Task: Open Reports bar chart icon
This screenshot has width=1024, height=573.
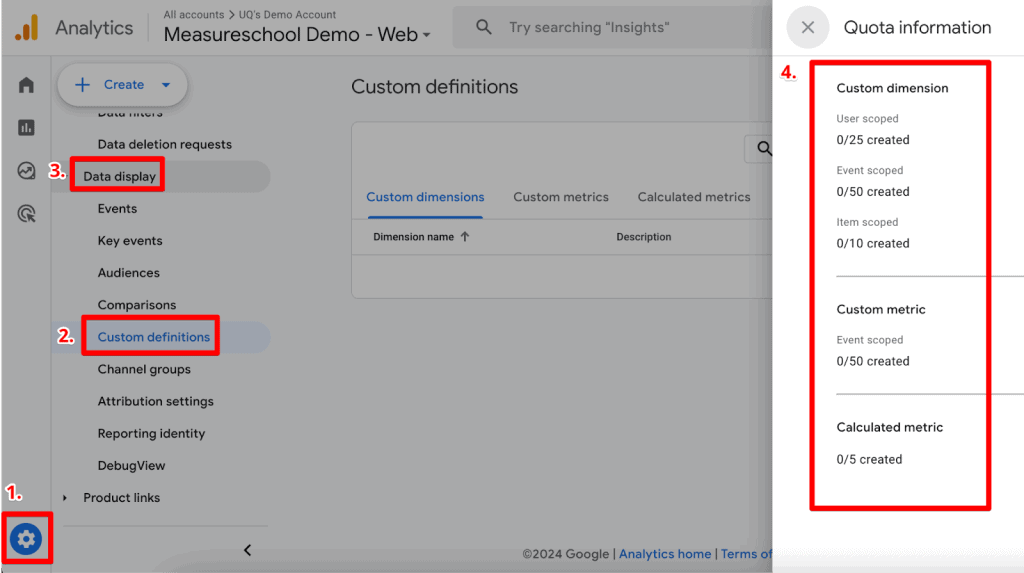Action: click(x=26, y=127)
